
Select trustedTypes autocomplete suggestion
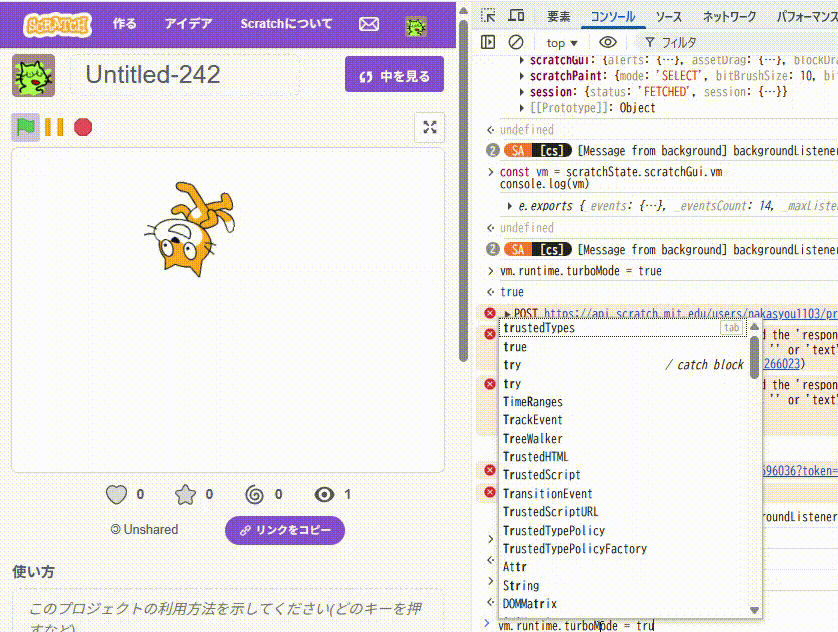(623, 328)
